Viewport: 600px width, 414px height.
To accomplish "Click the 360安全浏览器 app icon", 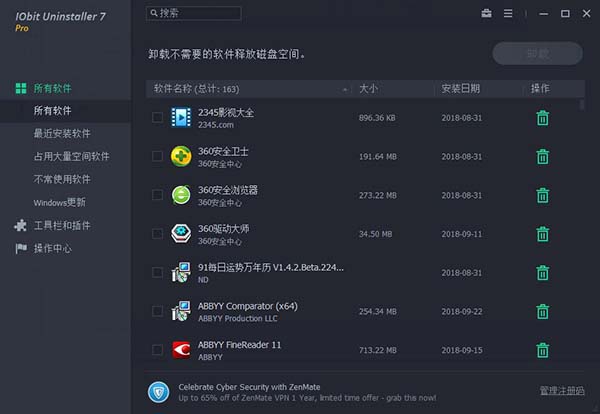I will click(x=181, y=195).
